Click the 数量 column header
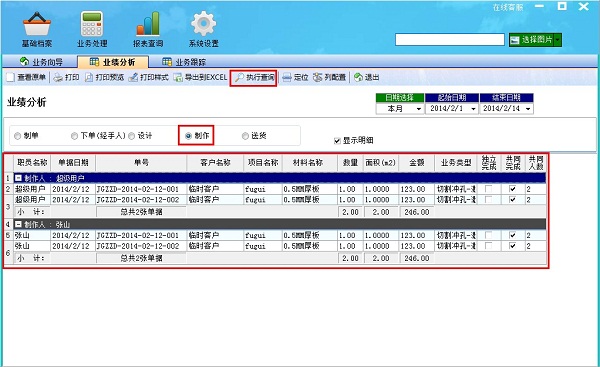The width and height of the screenshot is (600, 367). 350,163
